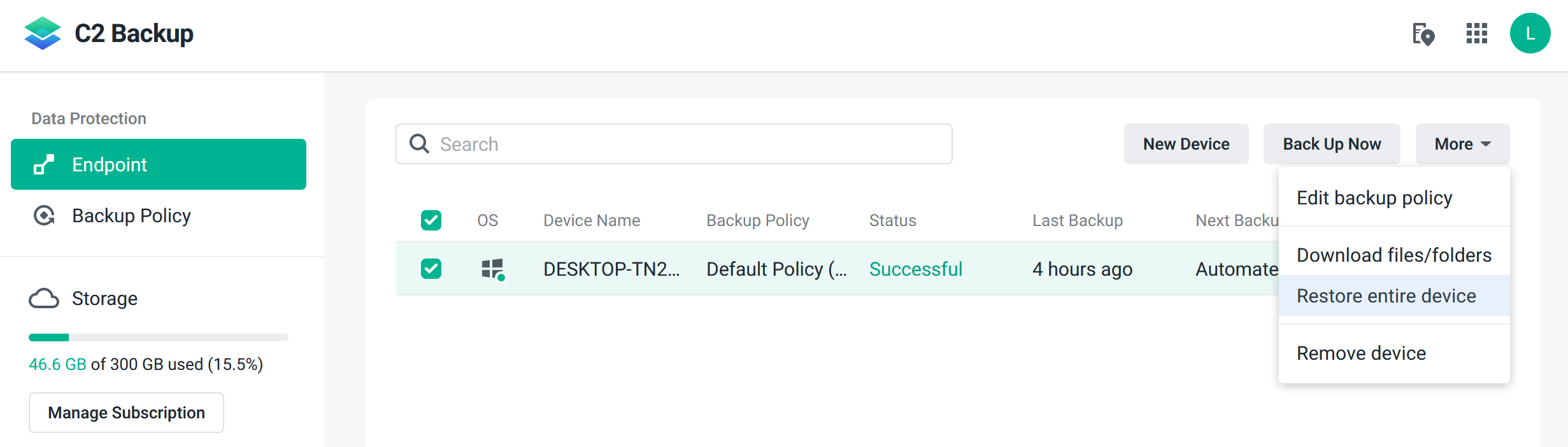Click the search magnifier icon
Screen dimensions: 1568x447
pos(419,144)
